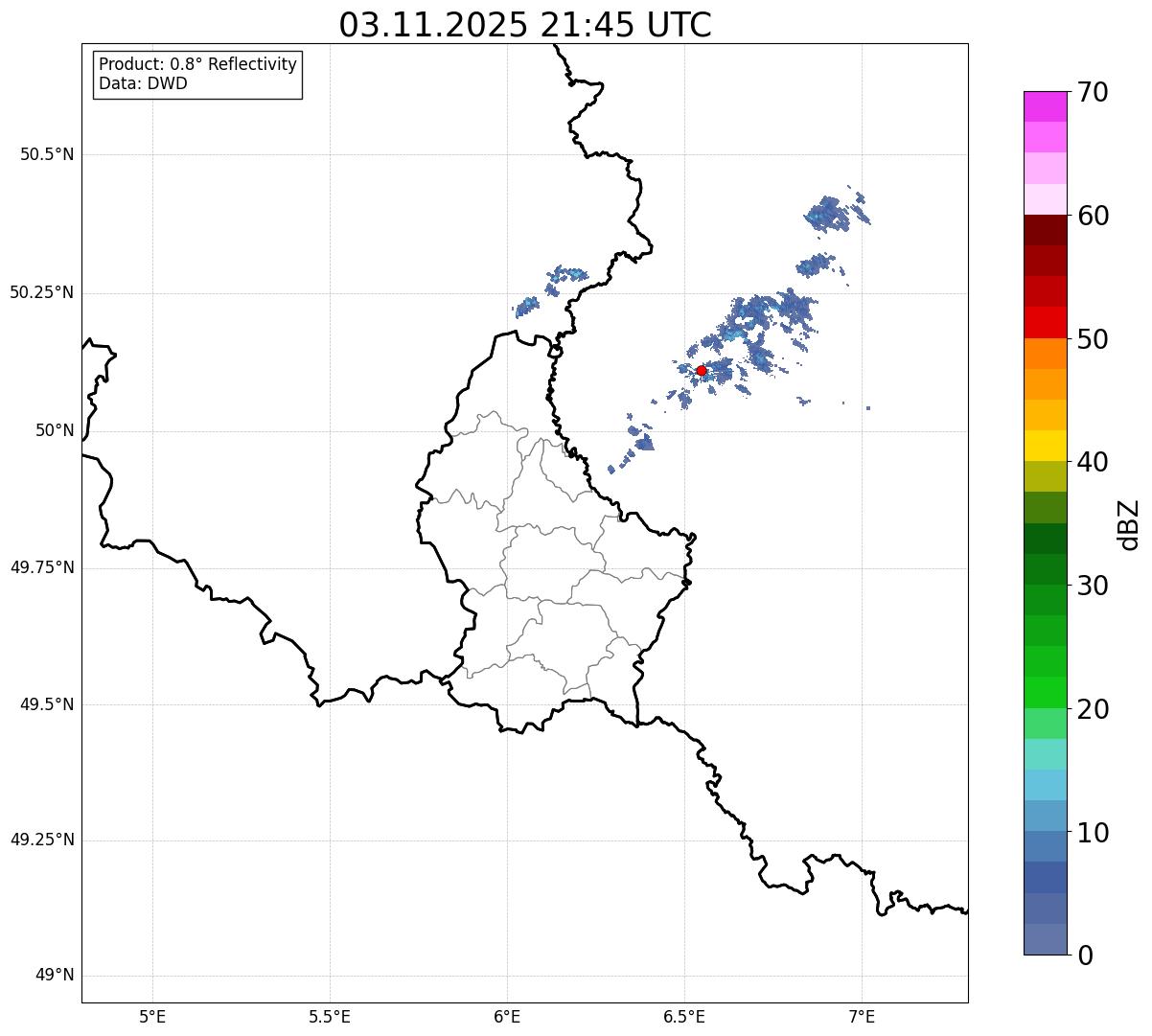This screenshot has width=1152, height=1036.
Task: Click the "5°E" longitude label
Action: 153,1017
